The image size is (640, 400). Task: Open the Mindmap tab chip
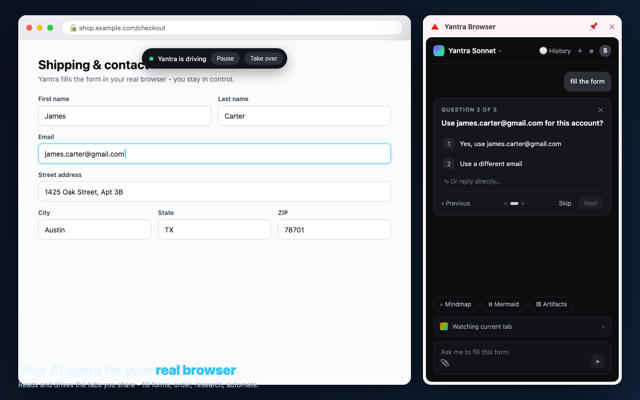[456, 304]
